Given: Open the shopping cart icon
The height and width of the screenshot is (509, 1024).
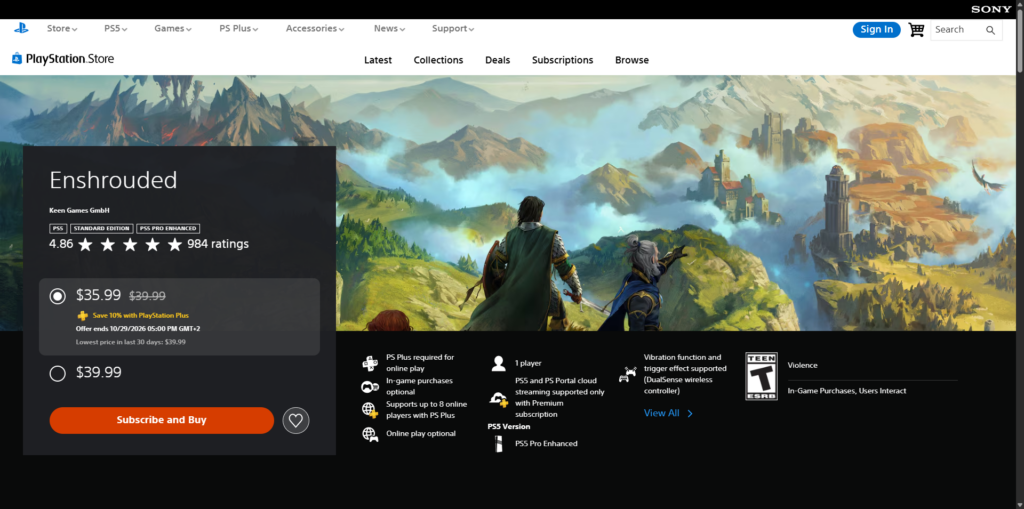Looking at the screenshot, I should coord(916,30).
